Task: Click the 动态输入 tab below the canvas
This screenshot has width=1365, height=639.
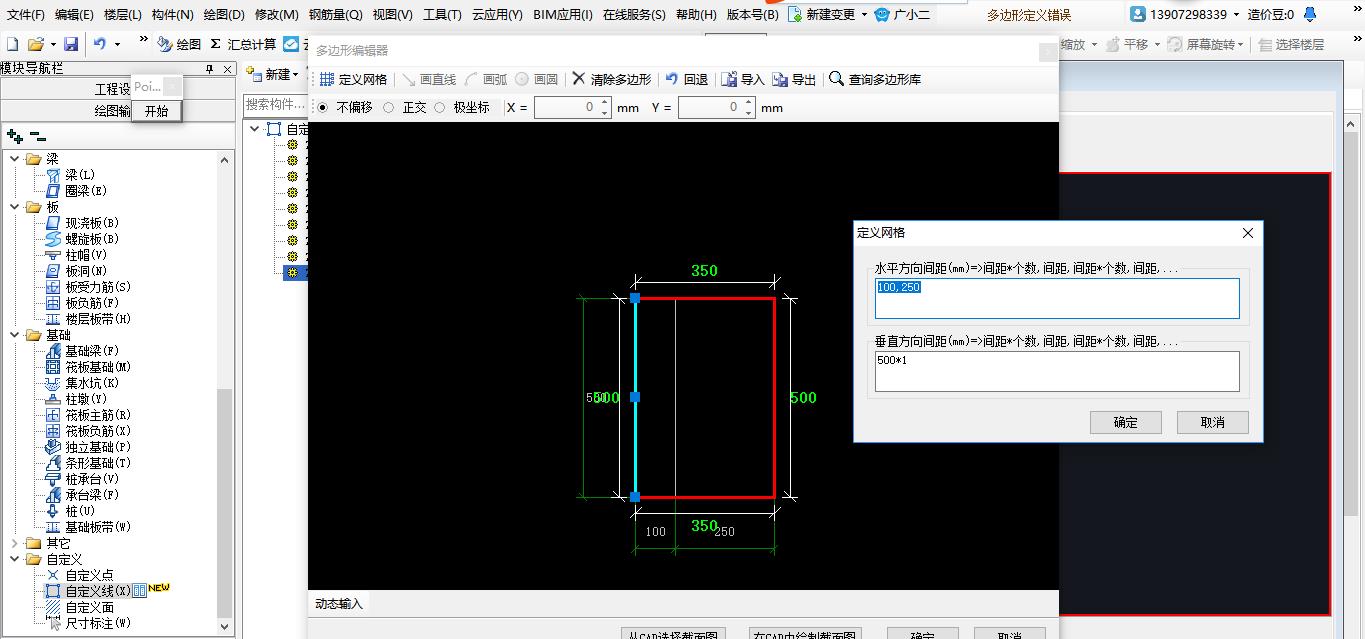Action: 339,603
